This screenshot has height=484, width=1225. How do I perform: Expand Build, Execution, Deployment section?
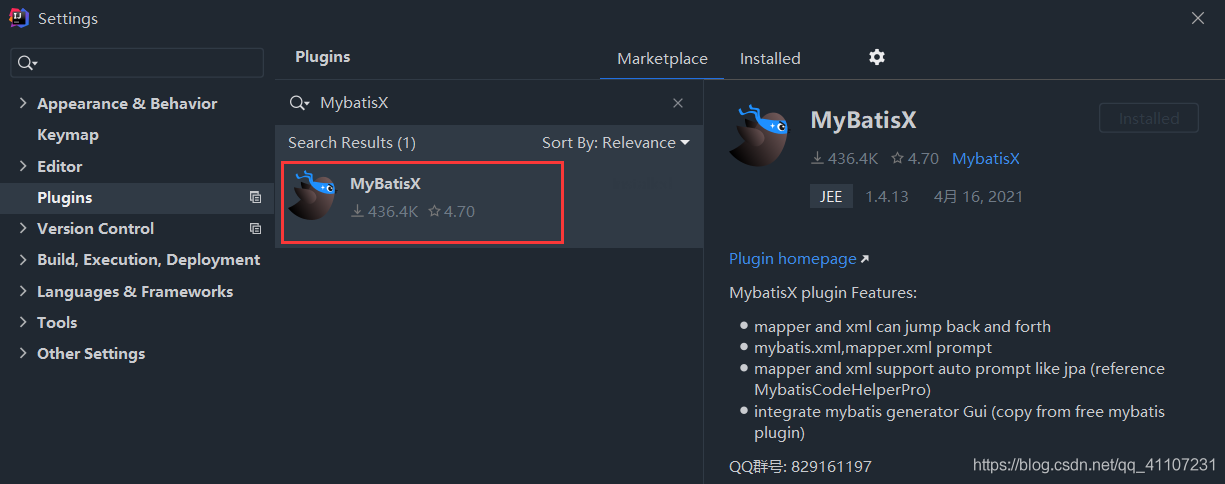pyautogui.click(x=23, y=260)
